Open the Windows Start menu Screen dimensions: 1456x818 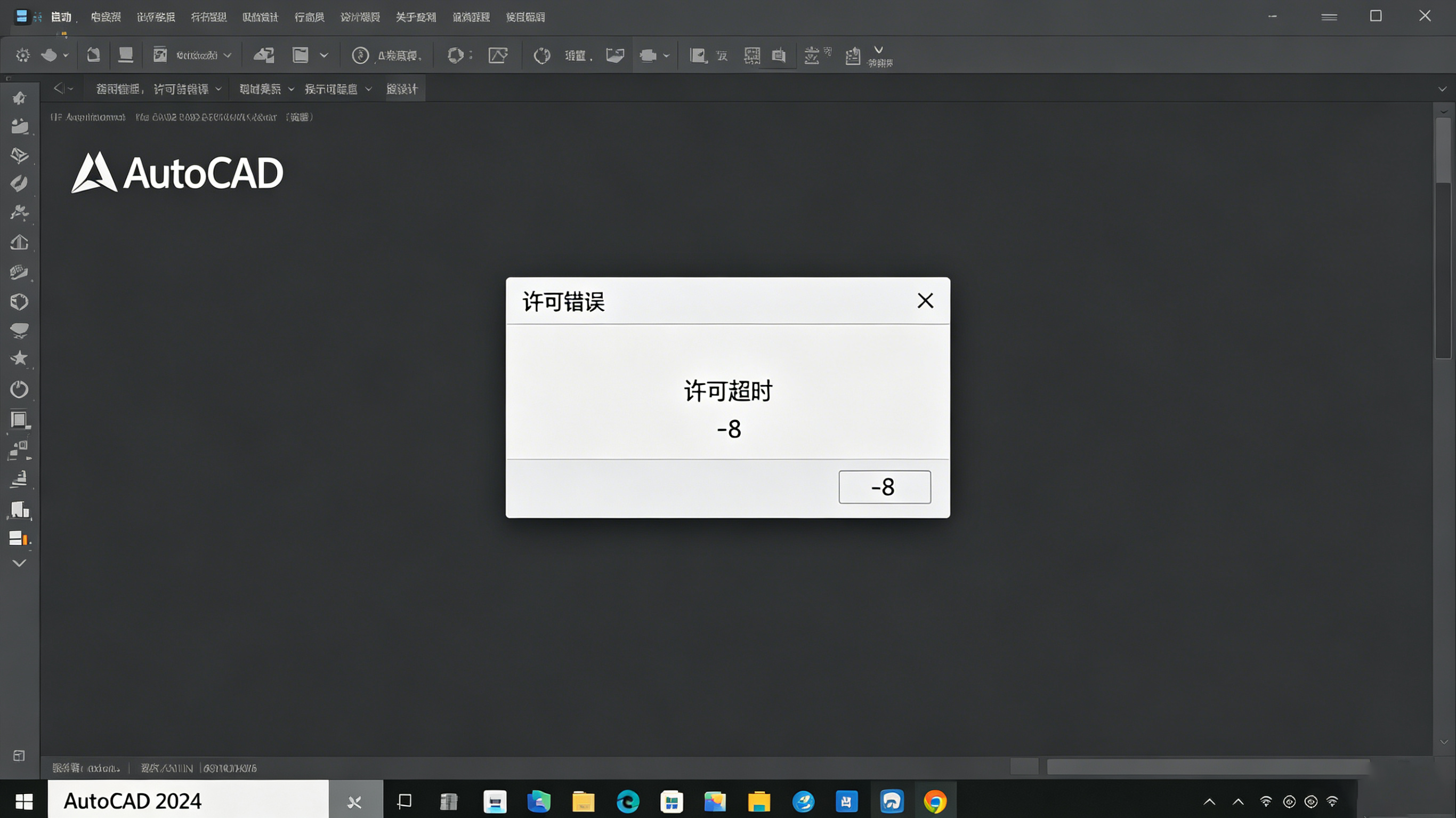pos(24,801)
